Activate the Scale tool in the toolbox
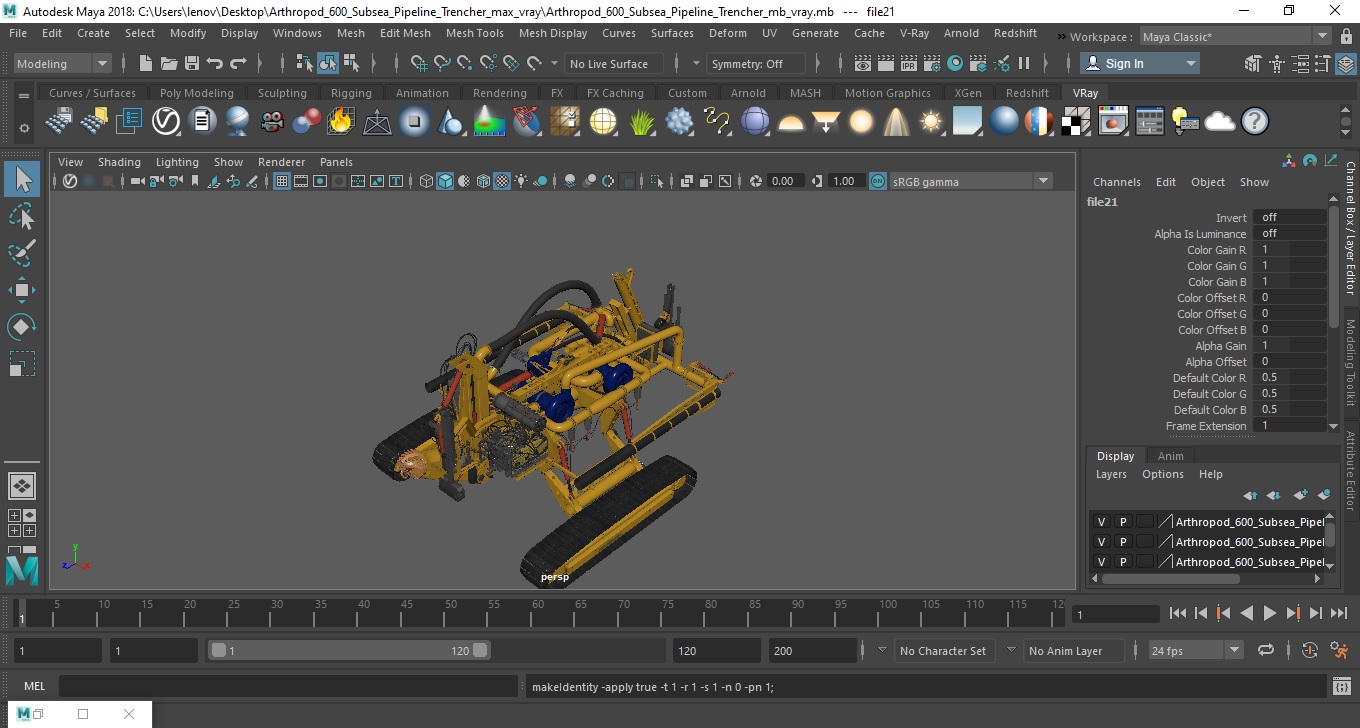Viewport: 1360px width, 728px height. [22, 364]
